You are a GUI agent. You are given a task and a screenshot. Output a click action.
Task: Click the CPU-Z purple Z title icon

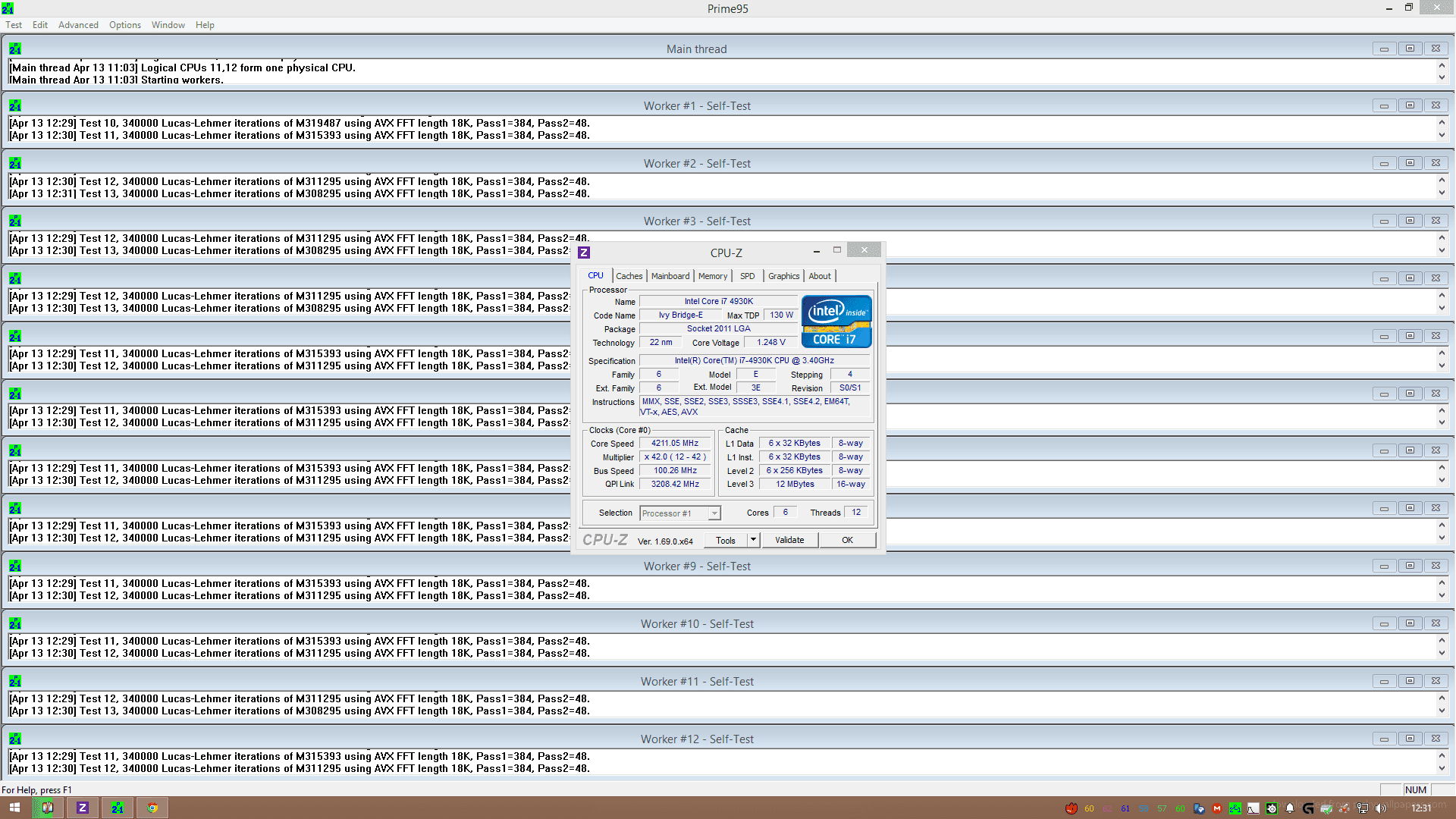click(584, 253)
